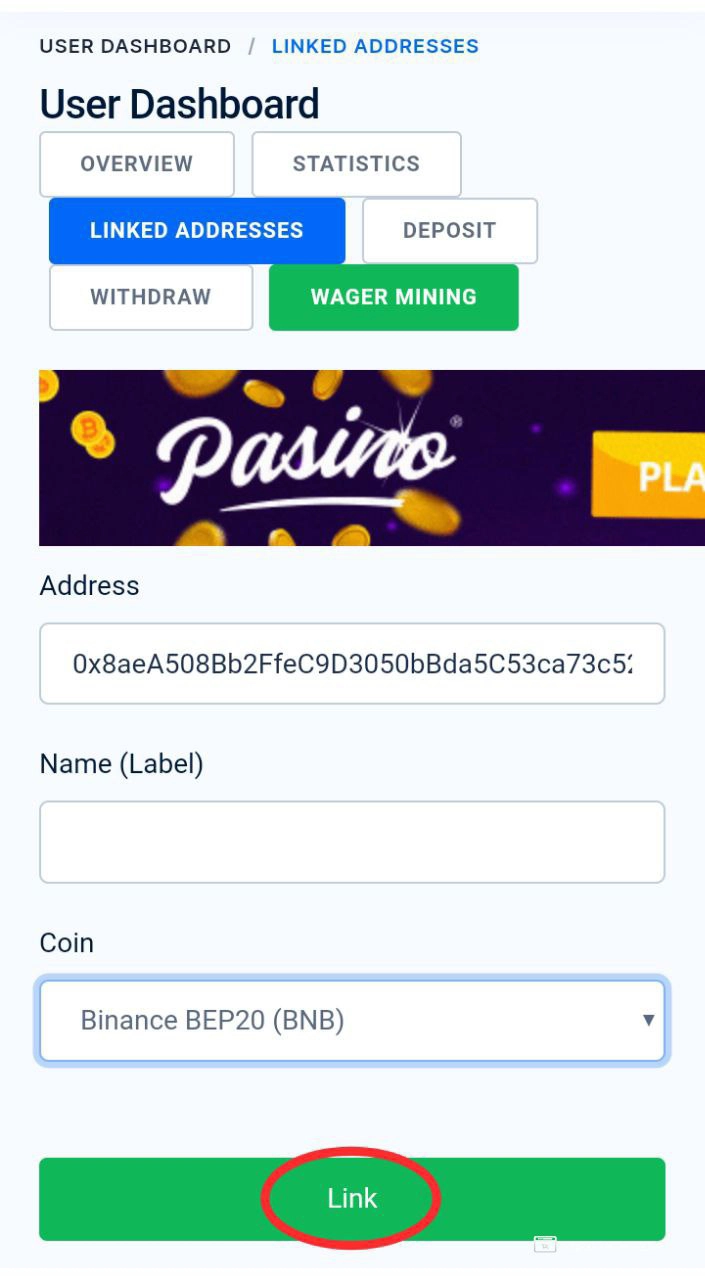Select the Linked Addresses tab button

pos(197,231)
